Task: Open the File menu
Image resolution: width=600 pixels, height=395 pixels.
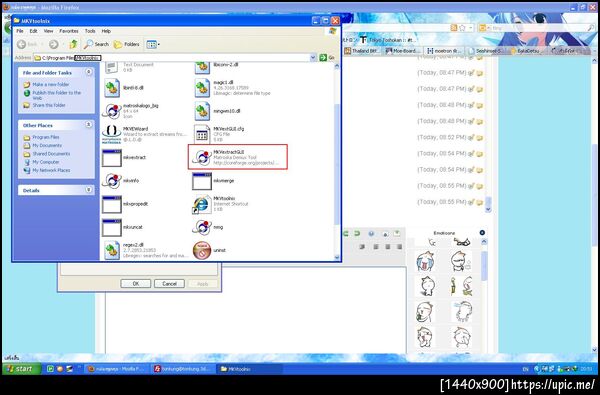Action: pos(20,31)
